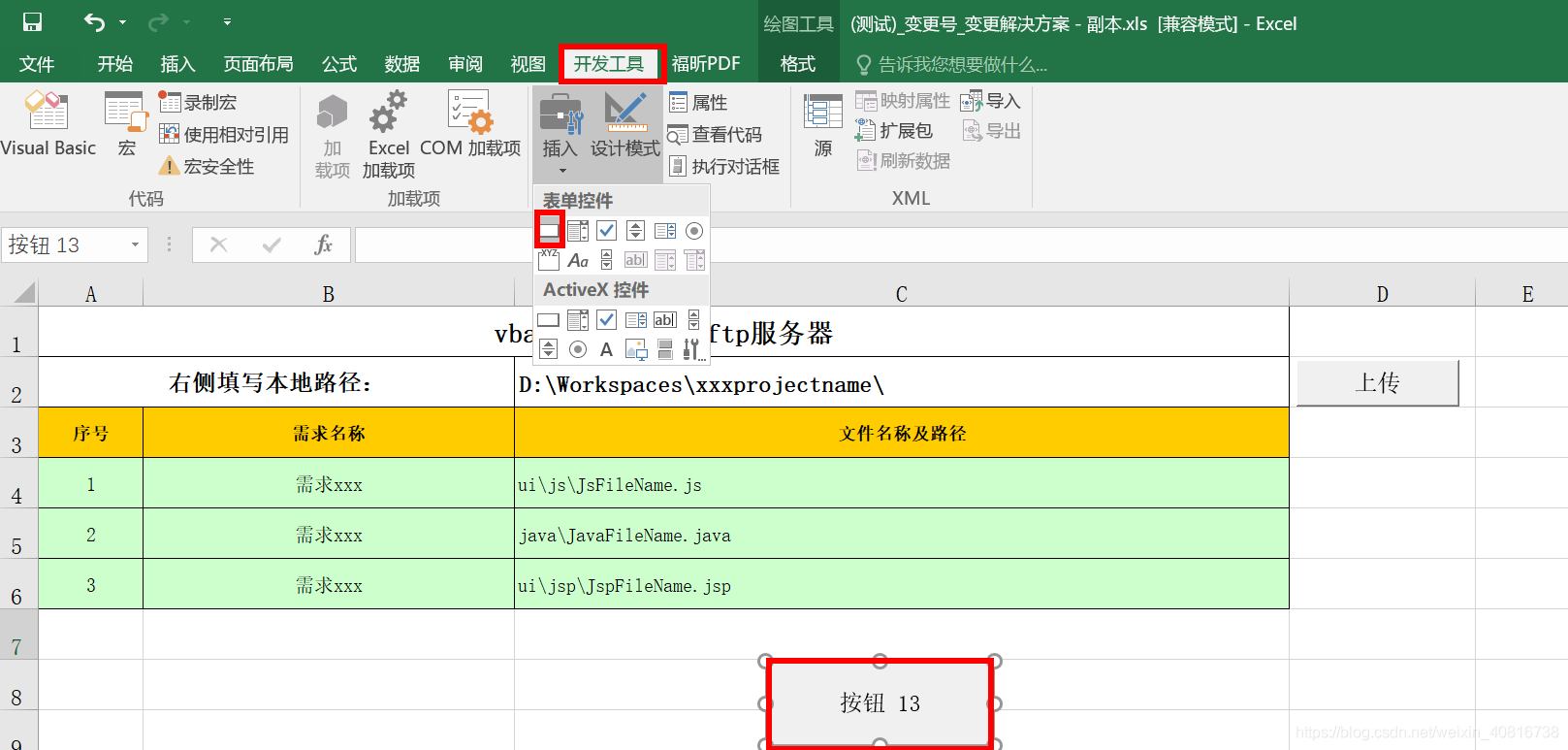Select the ActiveX Spin Button icon
Viewport: 1568px width, 750px height.
pyautogui.click(x=549, y=349)
